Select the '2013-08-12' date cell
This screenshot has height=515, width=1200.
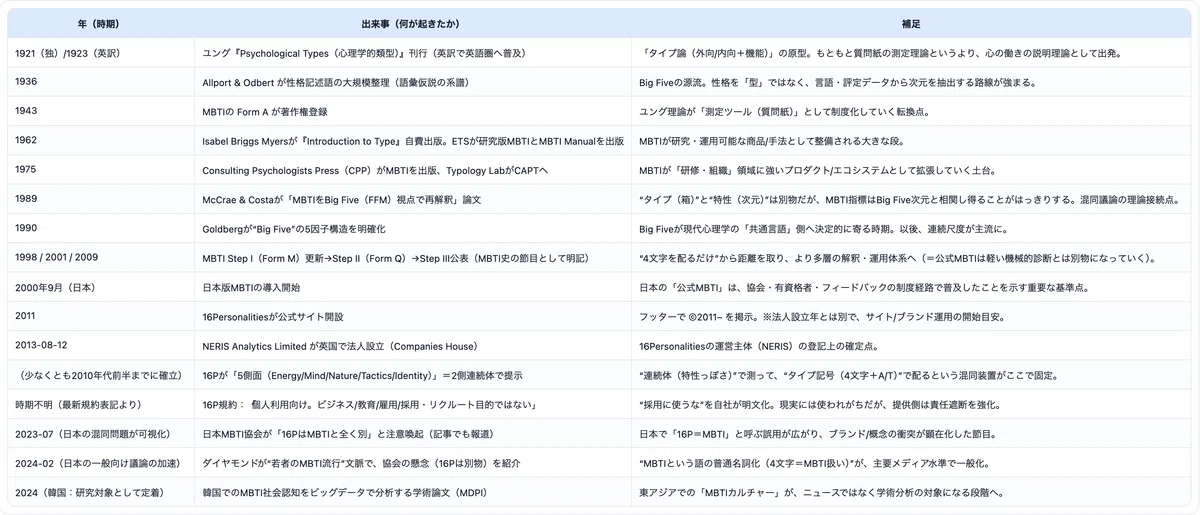[101, 345]
